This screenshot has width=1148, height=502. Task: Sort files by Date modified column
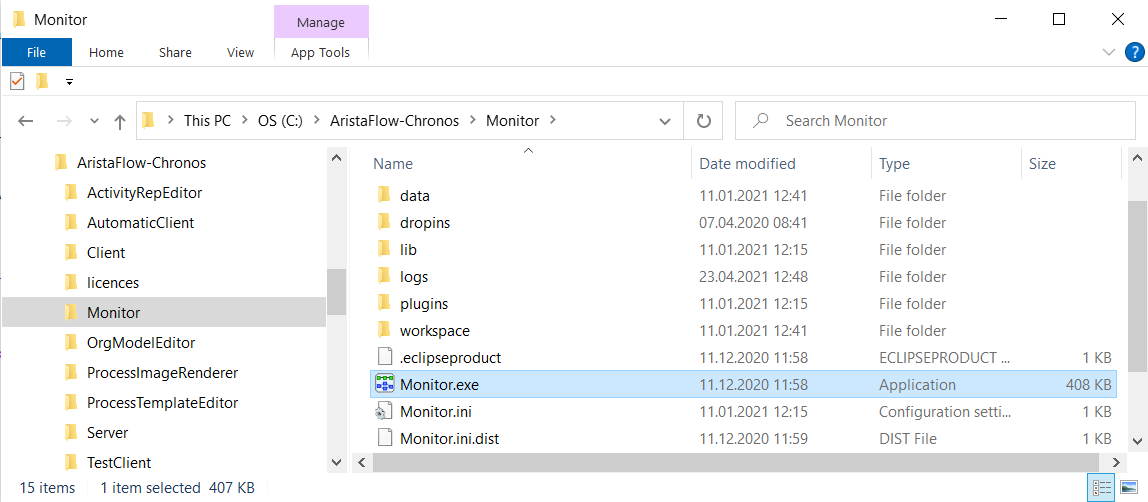click(x=748, y=164)
